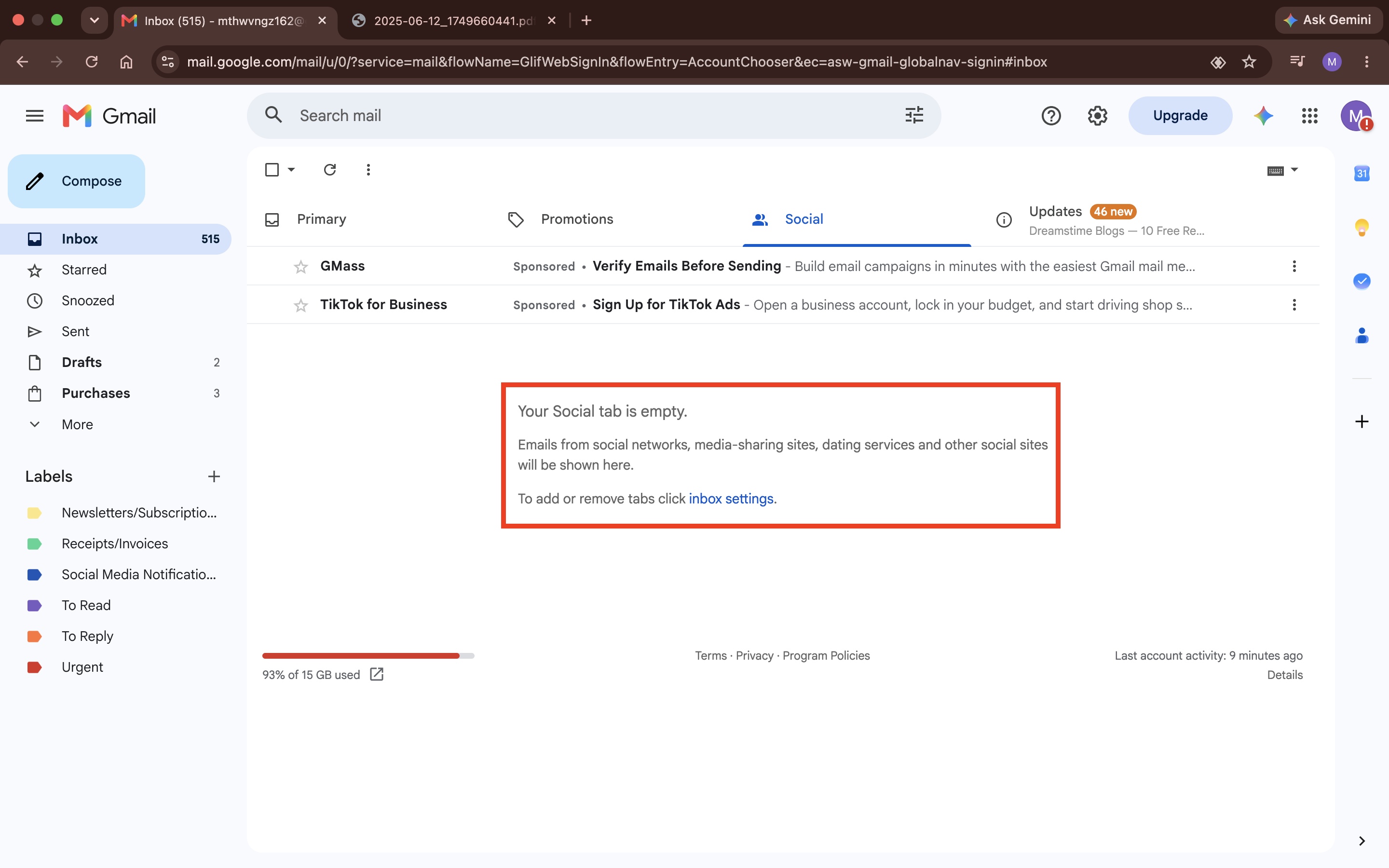Expand the More folders list
The image size is (1389, 868).
click(x=78, y=424)
